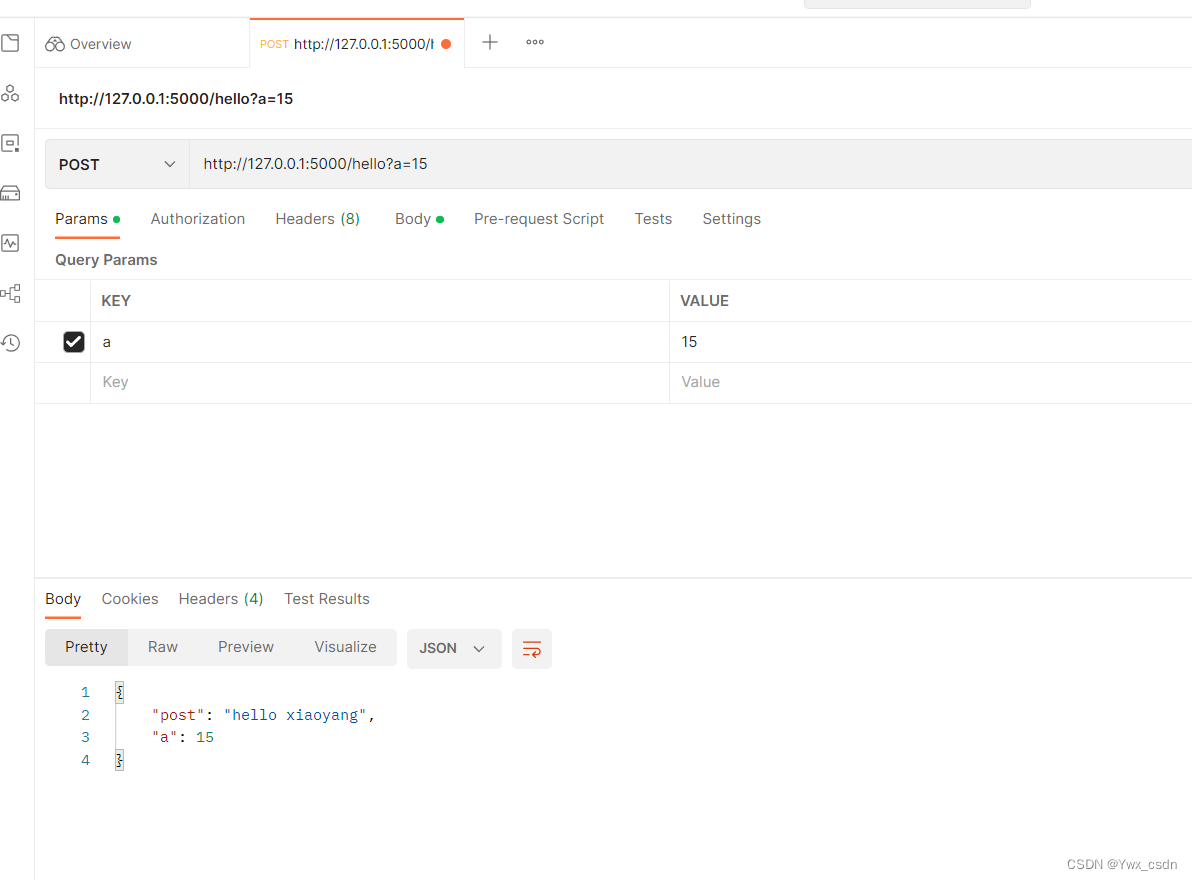This screenshot has width=1192, height=880.
Task: Open the POST method dropdown
Action: [x=115, y=163]
